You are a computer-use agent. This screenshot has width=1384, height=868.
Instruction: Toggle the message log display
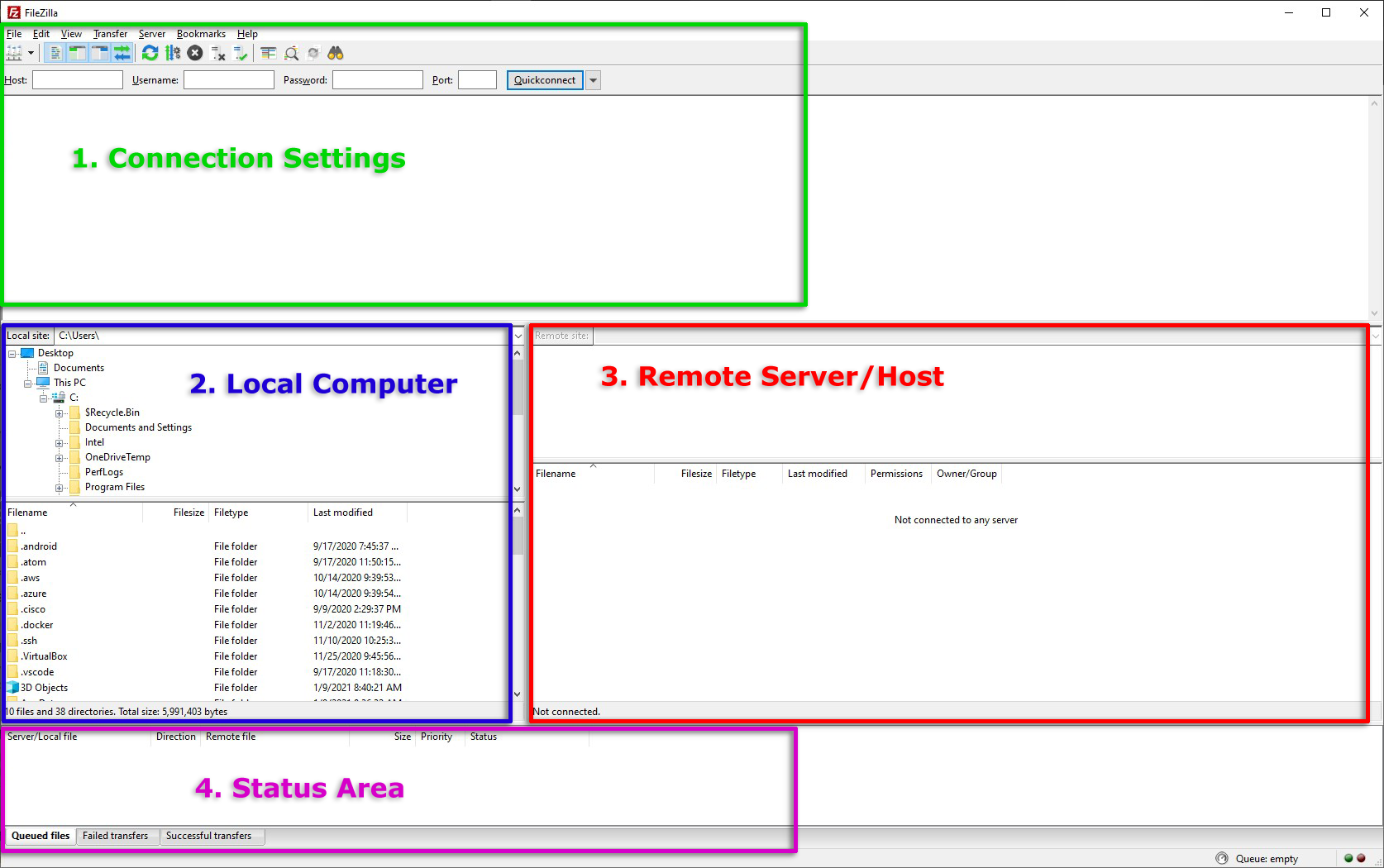click(55, 53)
